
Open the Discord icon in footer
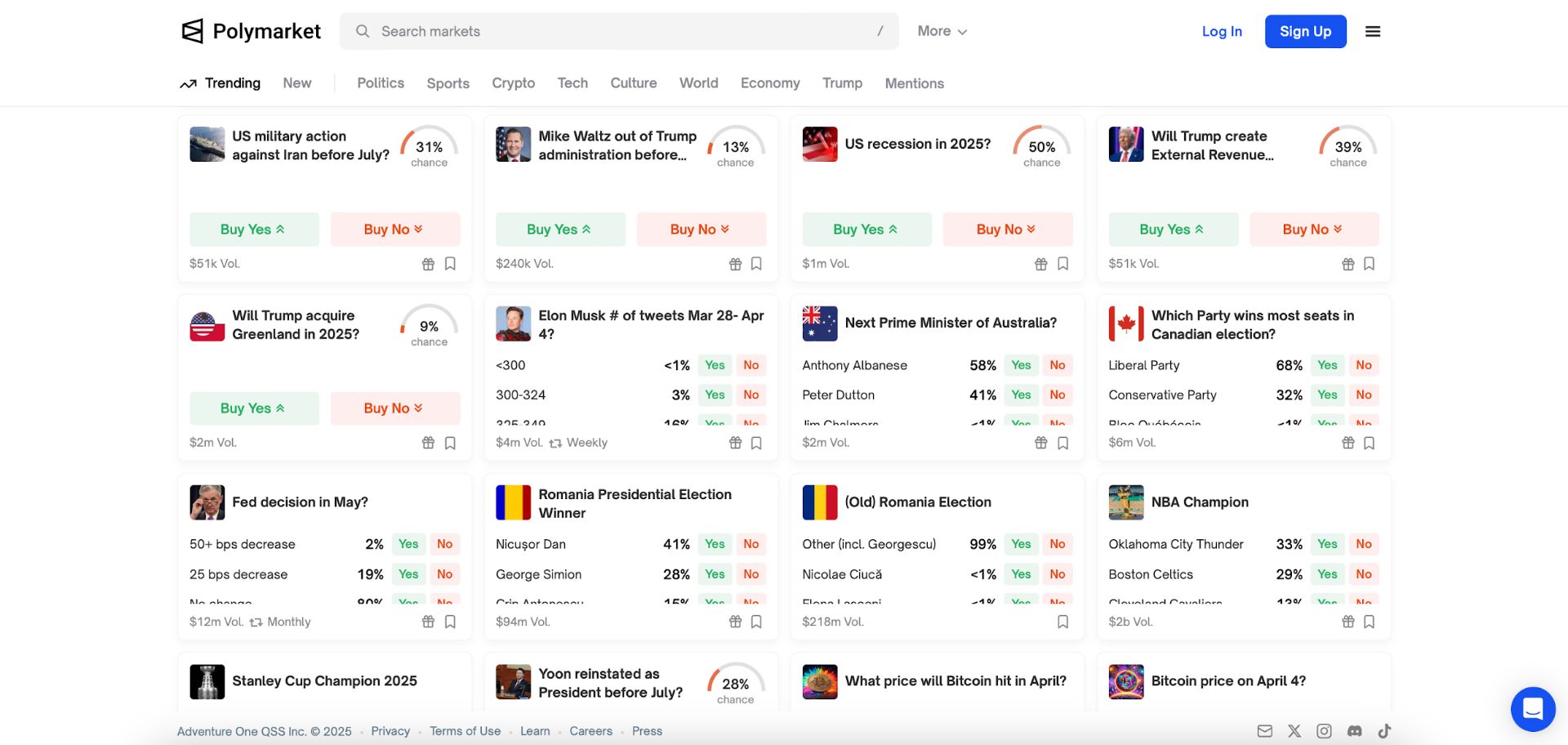1354,731
